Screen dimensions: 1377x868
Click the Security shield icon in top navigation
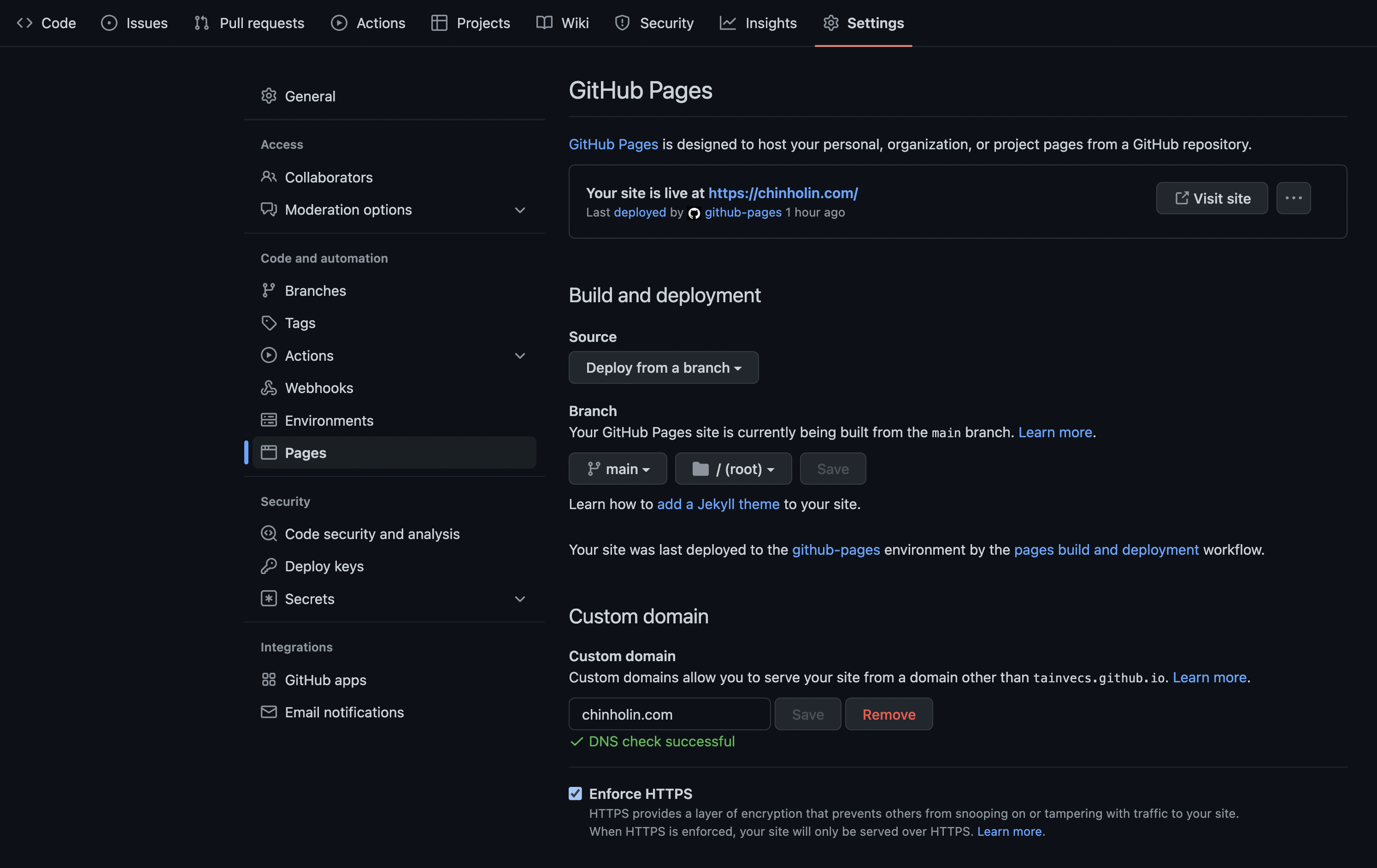coord(622,23)
